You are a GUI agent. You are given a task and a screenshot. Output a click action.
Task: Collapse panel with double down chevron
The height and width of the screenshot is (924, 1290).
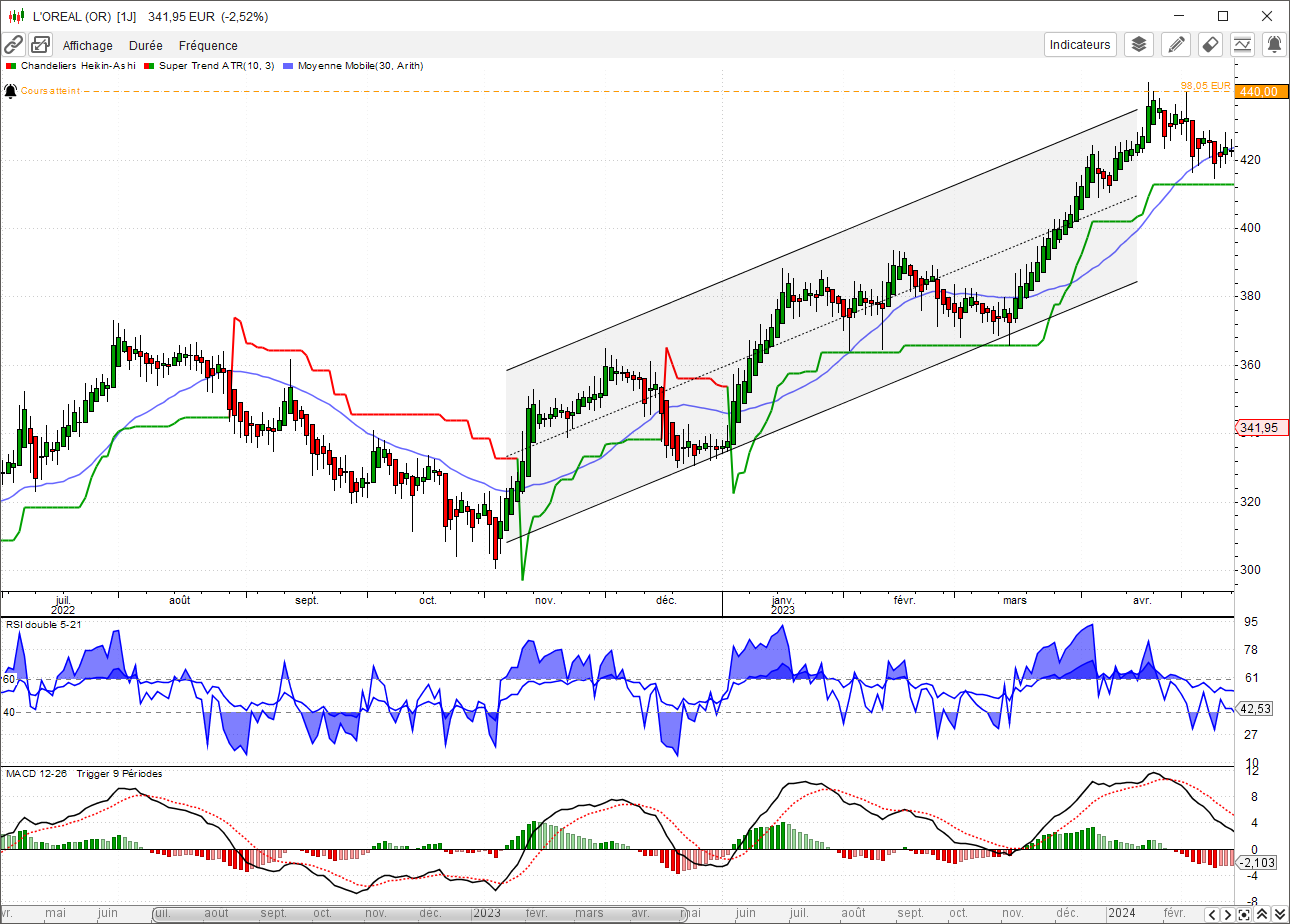tap(1278, 914)
